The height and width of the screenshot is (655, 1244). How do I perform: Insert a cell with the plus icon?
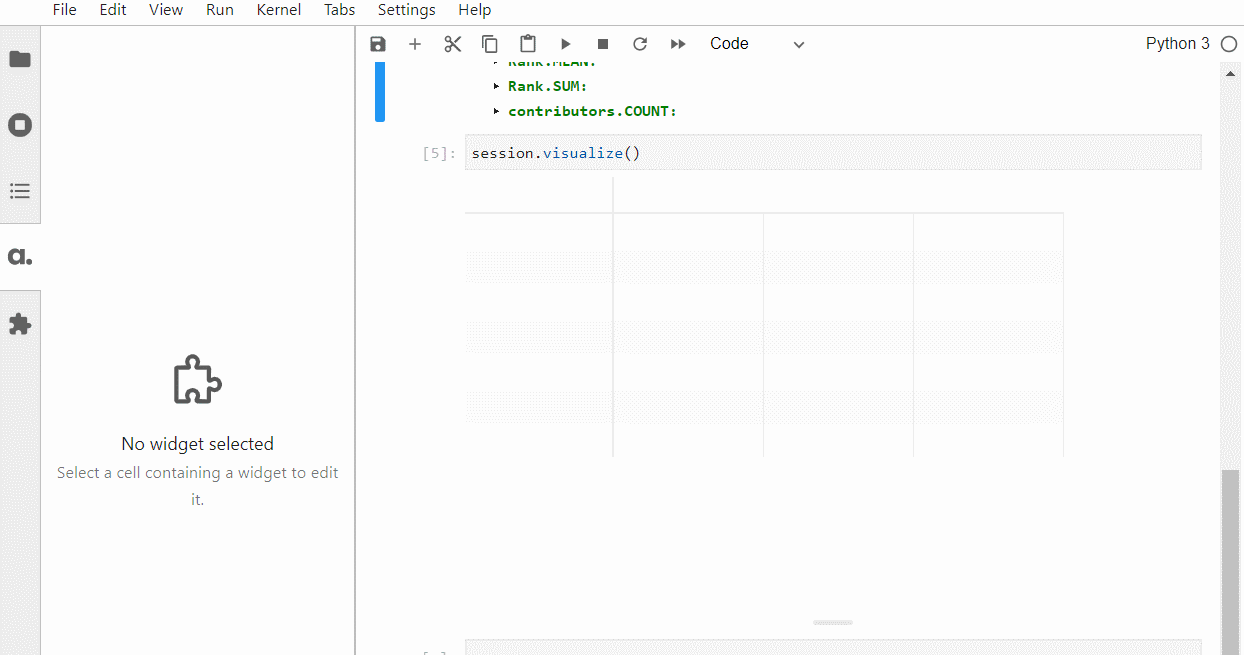pyautogui.click(x=415, y=44)
